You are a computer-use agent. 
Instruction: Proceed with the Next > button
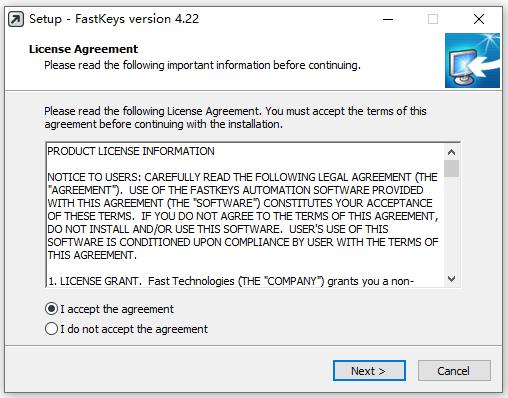tap(369, 371)
